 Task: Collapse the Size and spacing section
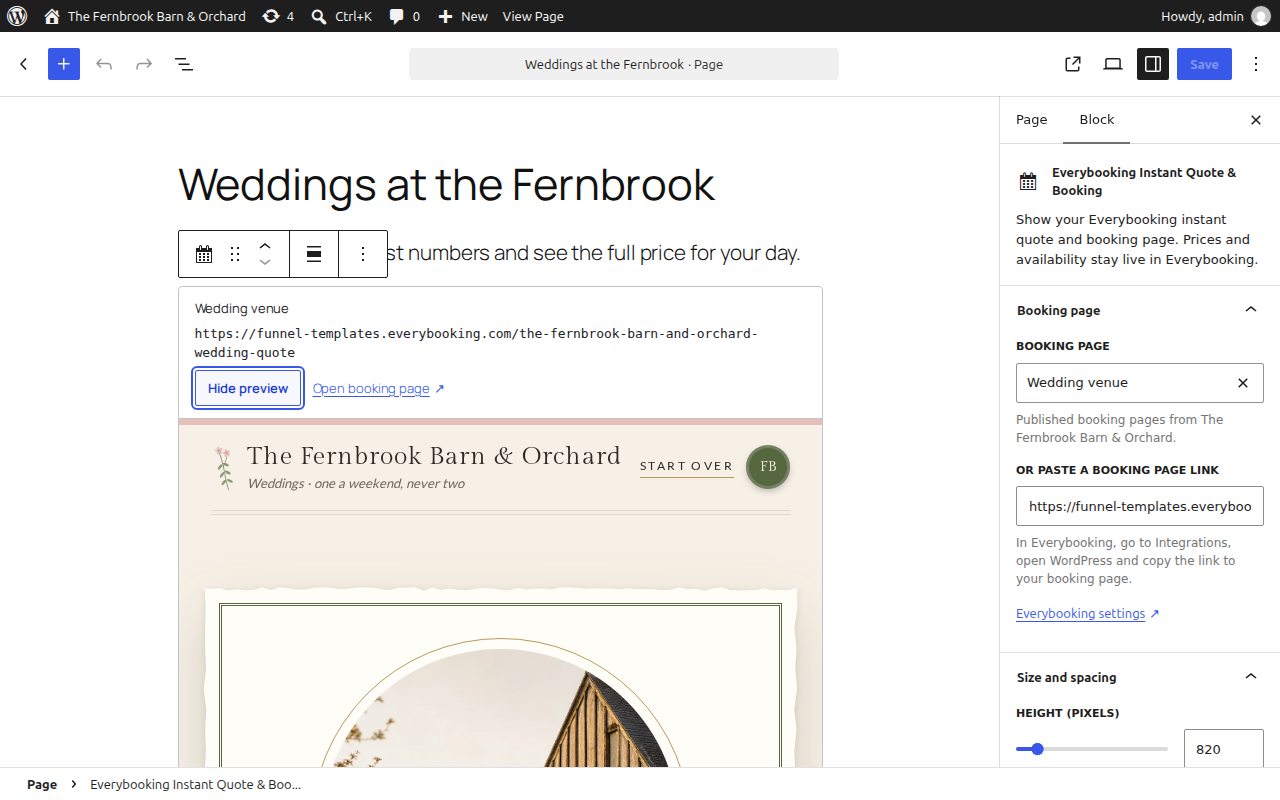pyautogui.click(x=1140, y=677)
